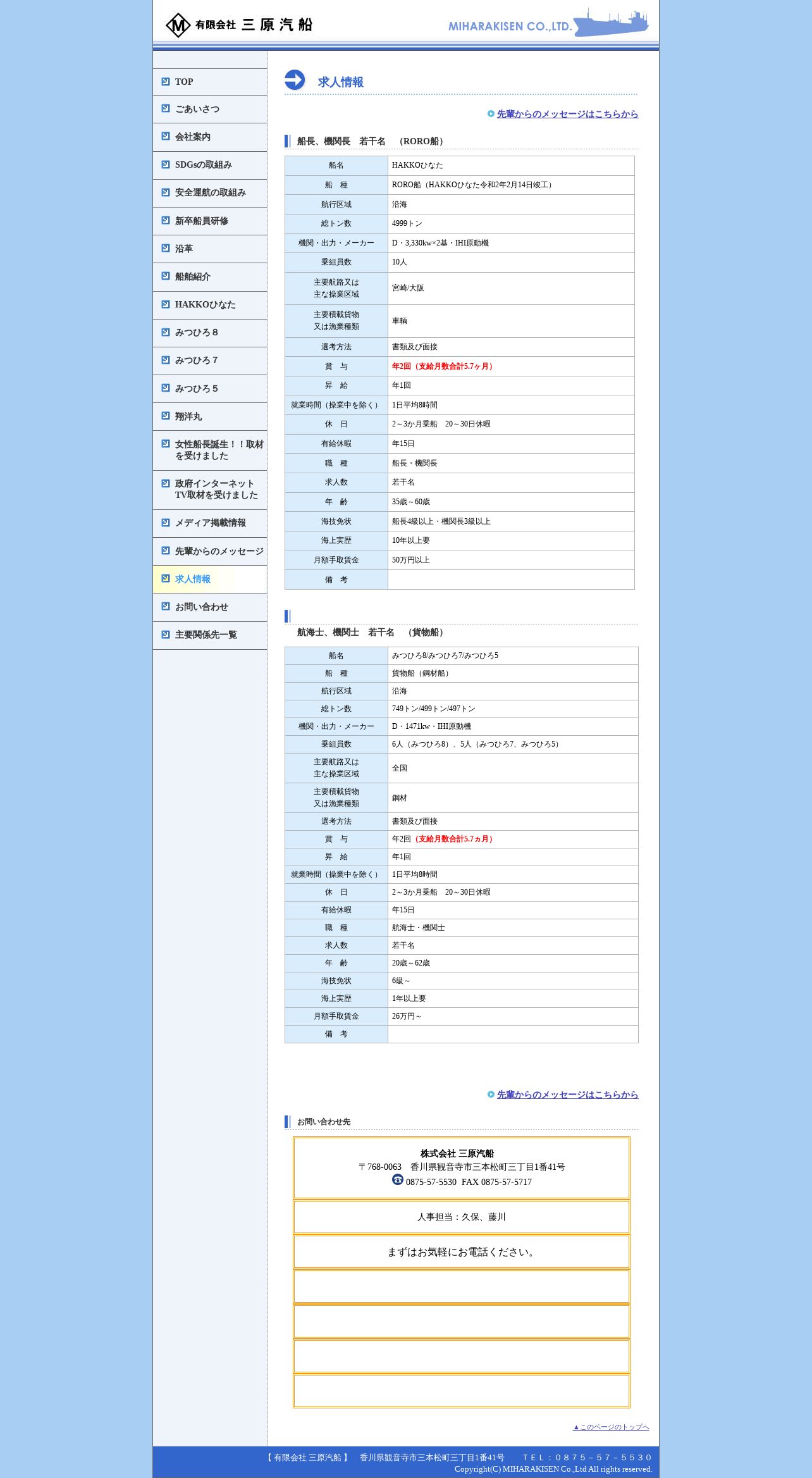This screenshot has height=1478, width=812.
Task: Click the icon beside 船舶紹介
Action: (x=166, y=276)
